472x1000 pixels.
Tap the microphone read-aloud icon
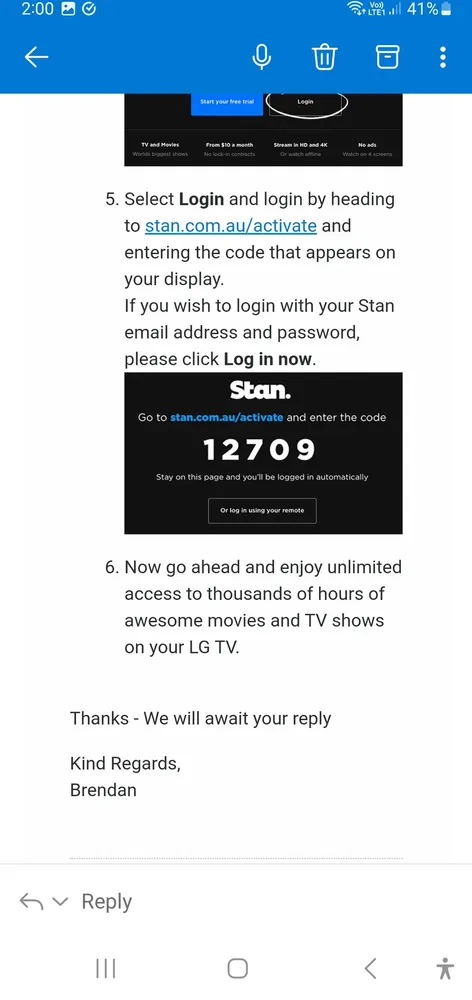[262, 57]
